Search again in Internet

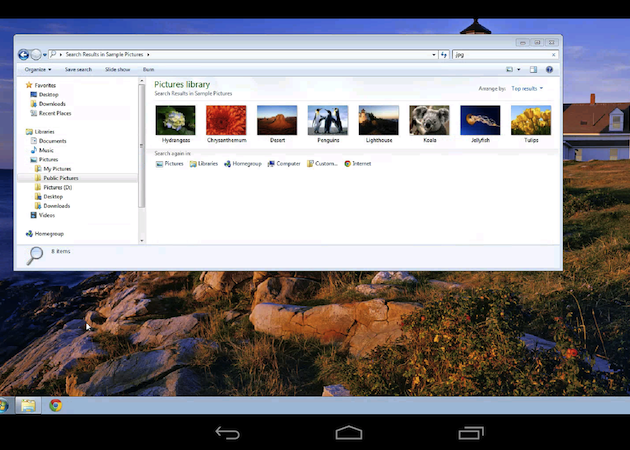point(357,163)
